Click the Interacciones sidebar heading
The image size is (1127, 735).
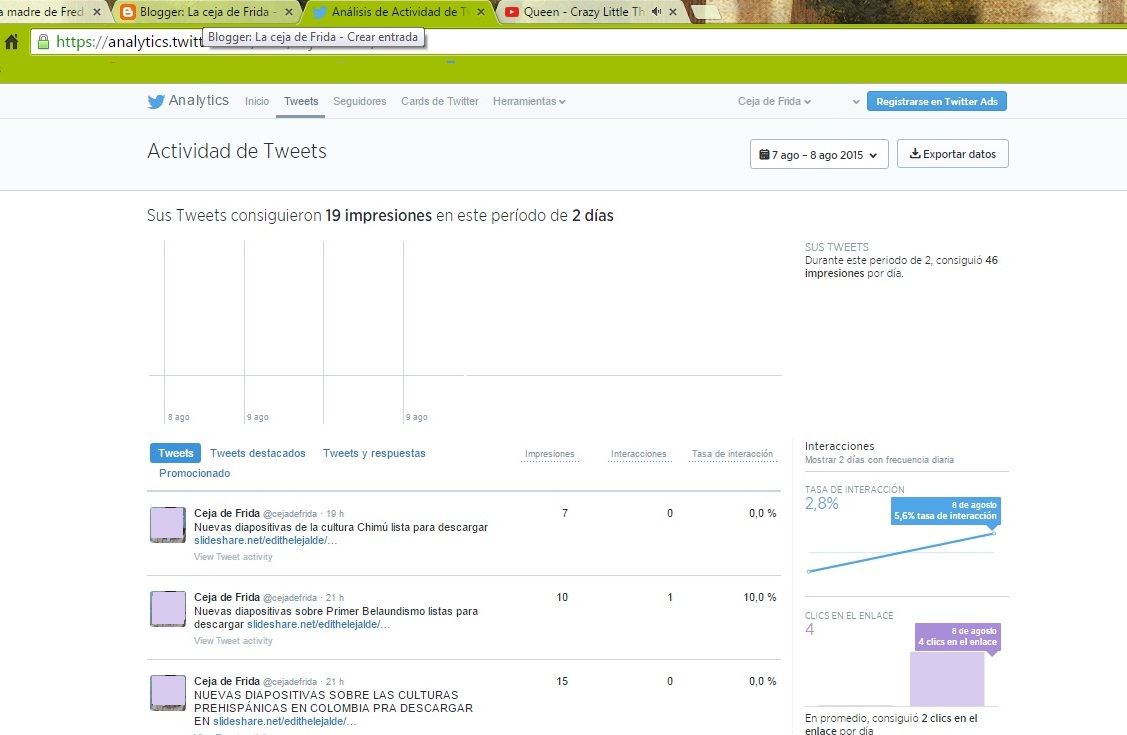[840, 446]
